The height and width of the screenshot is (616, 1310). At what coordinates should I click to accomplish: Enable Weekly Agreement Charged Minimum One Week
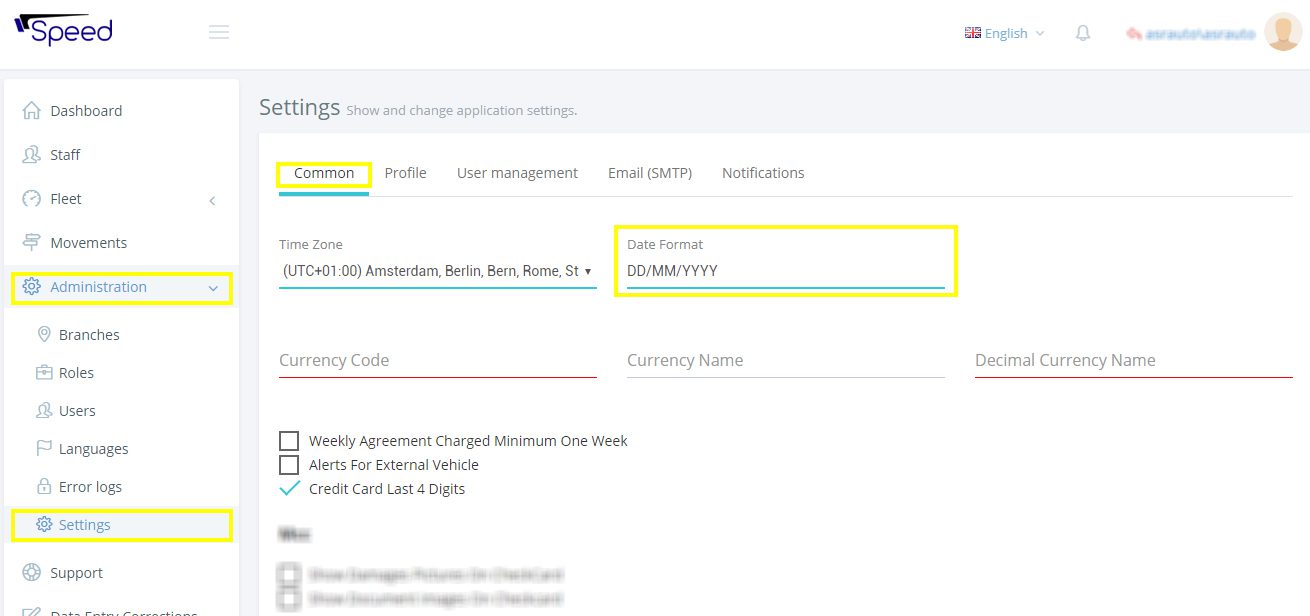point(289,441)
